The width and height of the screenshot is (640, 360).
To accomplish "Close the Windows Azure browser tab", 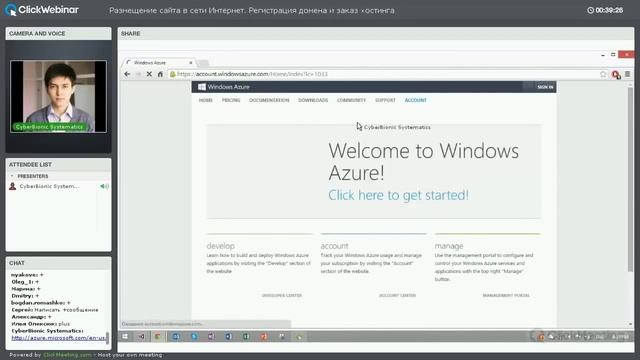I will pyautogui.click(x=191, y=63).
